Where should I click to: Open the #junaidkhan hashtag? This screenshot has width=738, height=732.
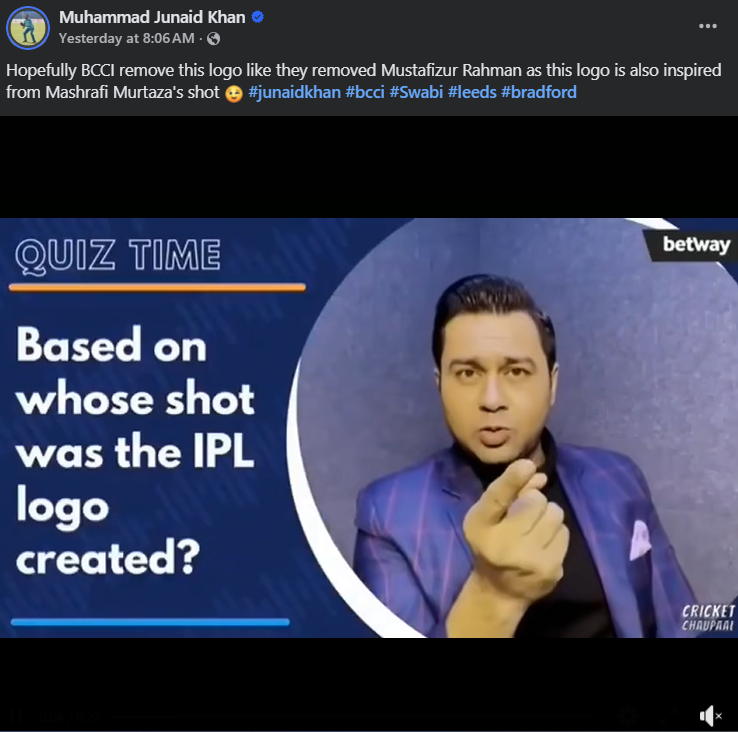tap(295, 92)
